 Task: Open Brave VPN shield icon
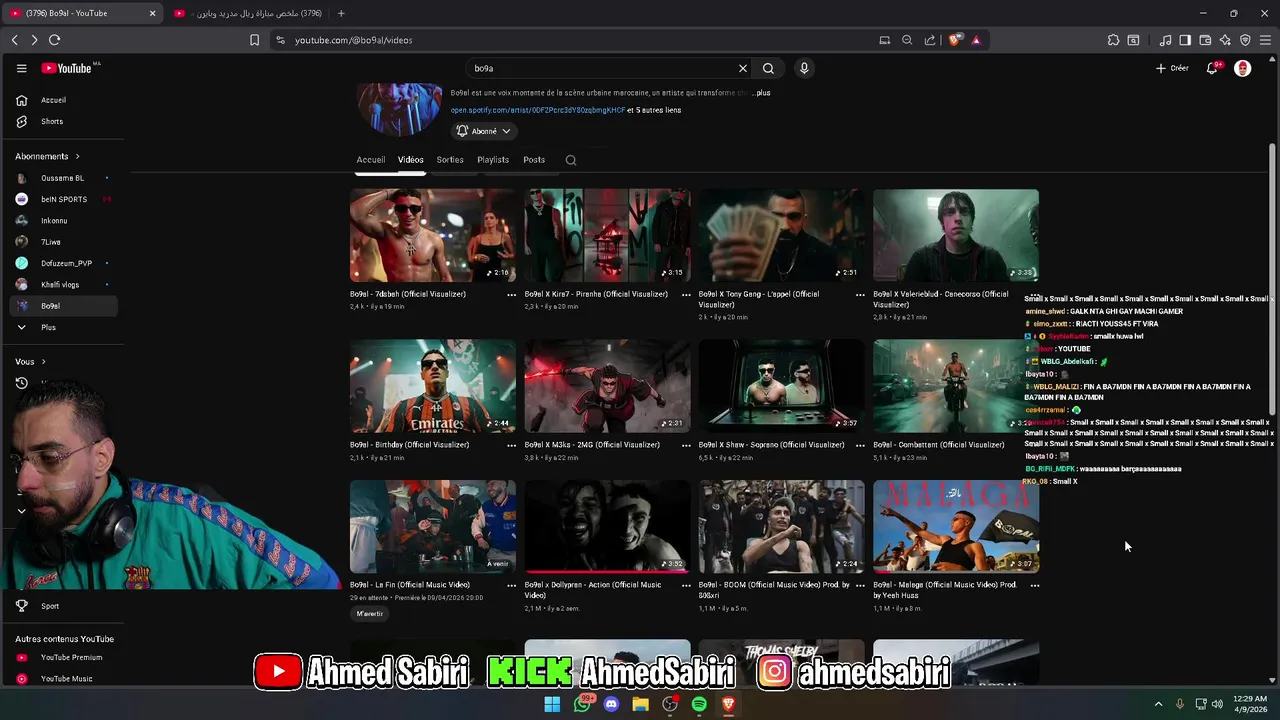pyautogui.click(x=1245, y=40)
